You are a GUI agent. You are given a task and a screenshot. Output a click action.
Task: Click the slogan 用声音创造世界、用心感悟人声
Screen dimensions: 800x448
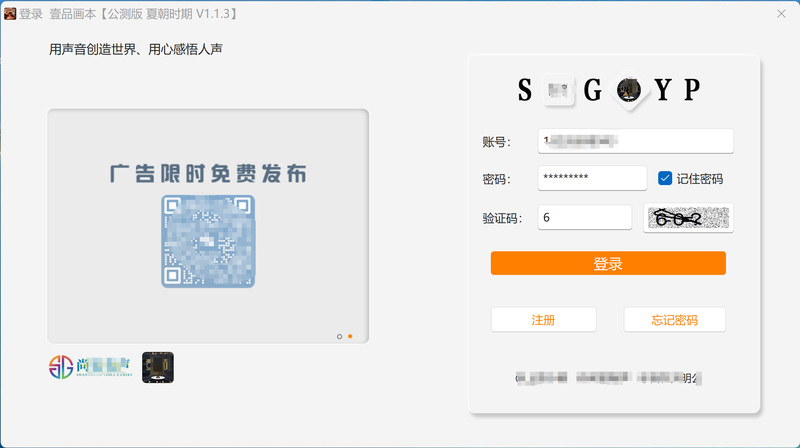click(136, 49)
